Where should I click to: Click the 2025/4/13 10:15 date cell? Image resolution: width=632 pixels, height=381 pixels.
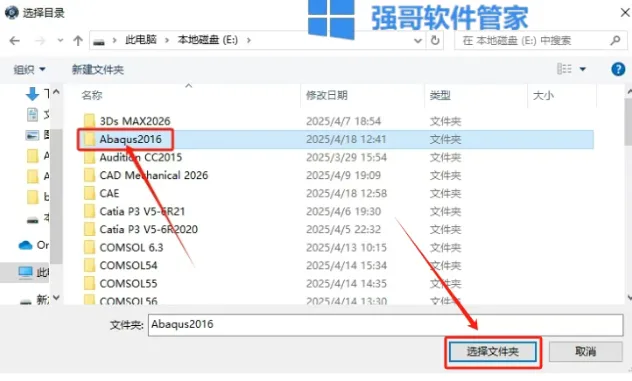[346, 248]
